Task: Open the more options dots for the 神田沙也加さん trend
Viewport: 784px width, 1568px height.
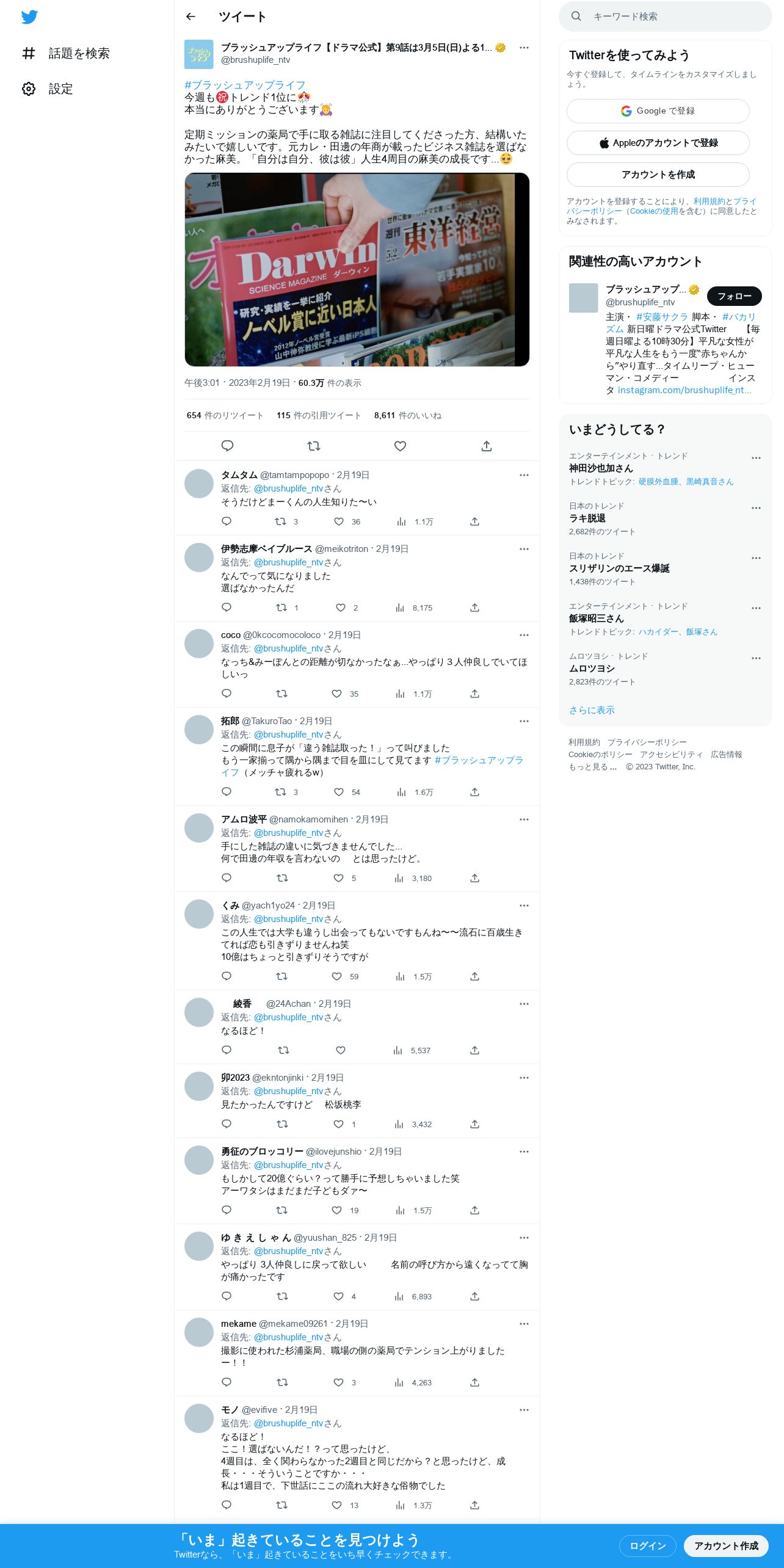Action: [756, 458]
